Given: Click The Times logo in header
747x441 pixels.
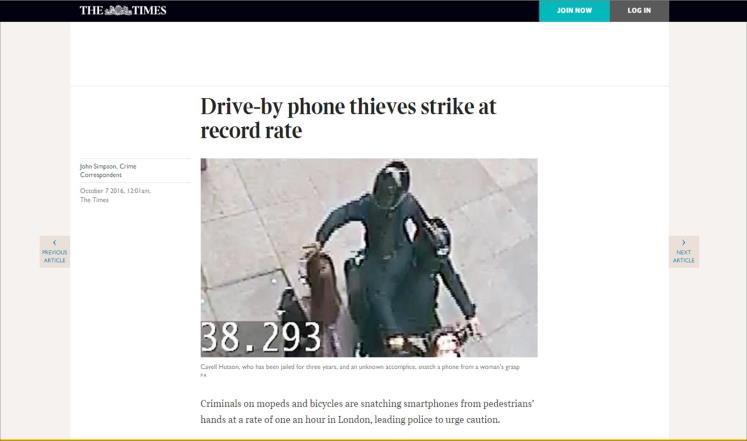Looking at the screenshot, I should (x=123, y=10).
